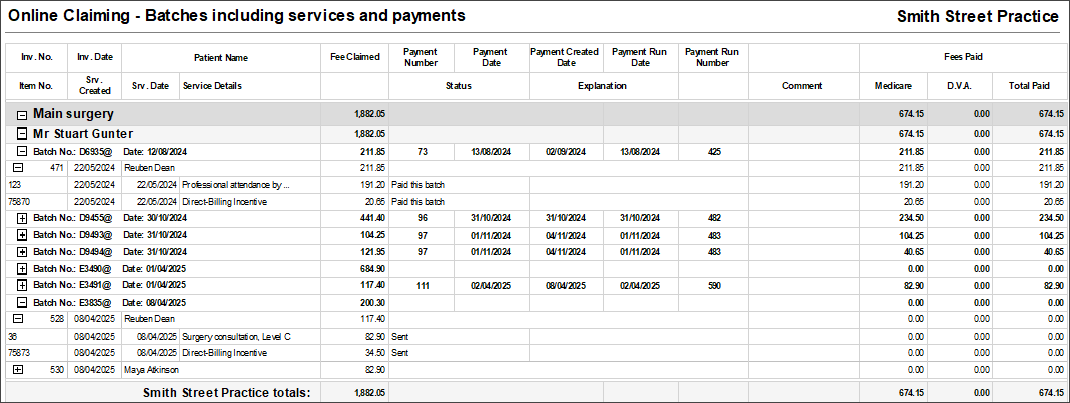Click Medicare paid 234.50 for batch D9455@
The image size is (1070, 403).
pos(911,218)
